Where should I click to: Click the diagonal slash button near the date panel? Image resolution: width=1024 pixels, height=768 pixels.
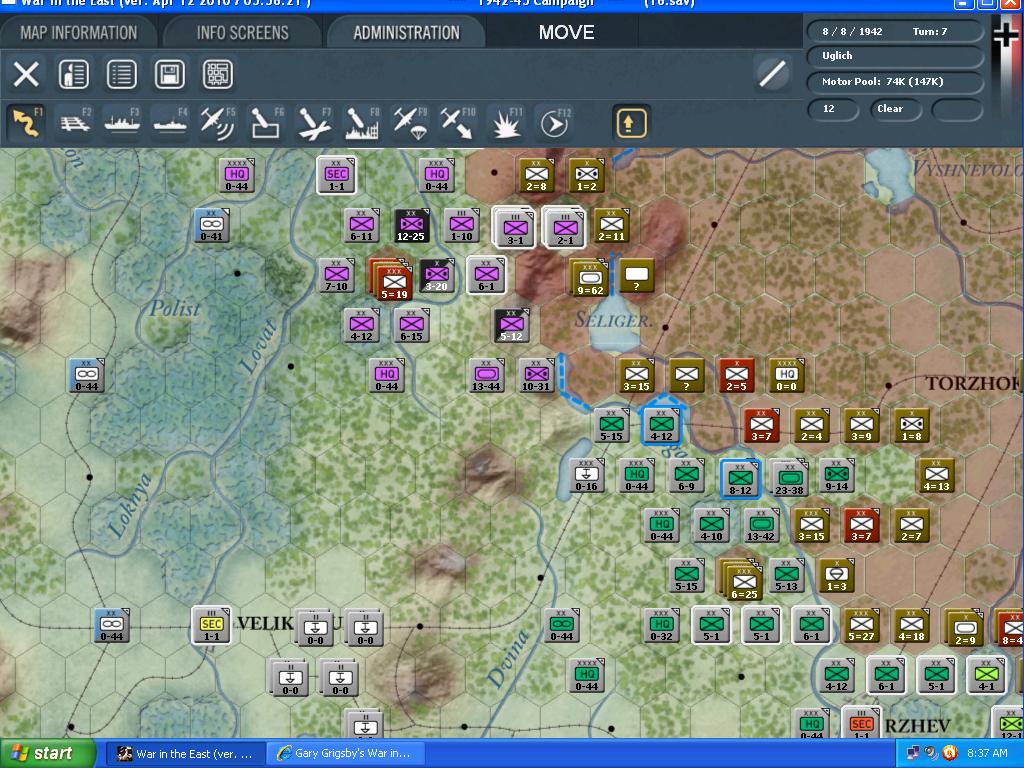point(772,73)
